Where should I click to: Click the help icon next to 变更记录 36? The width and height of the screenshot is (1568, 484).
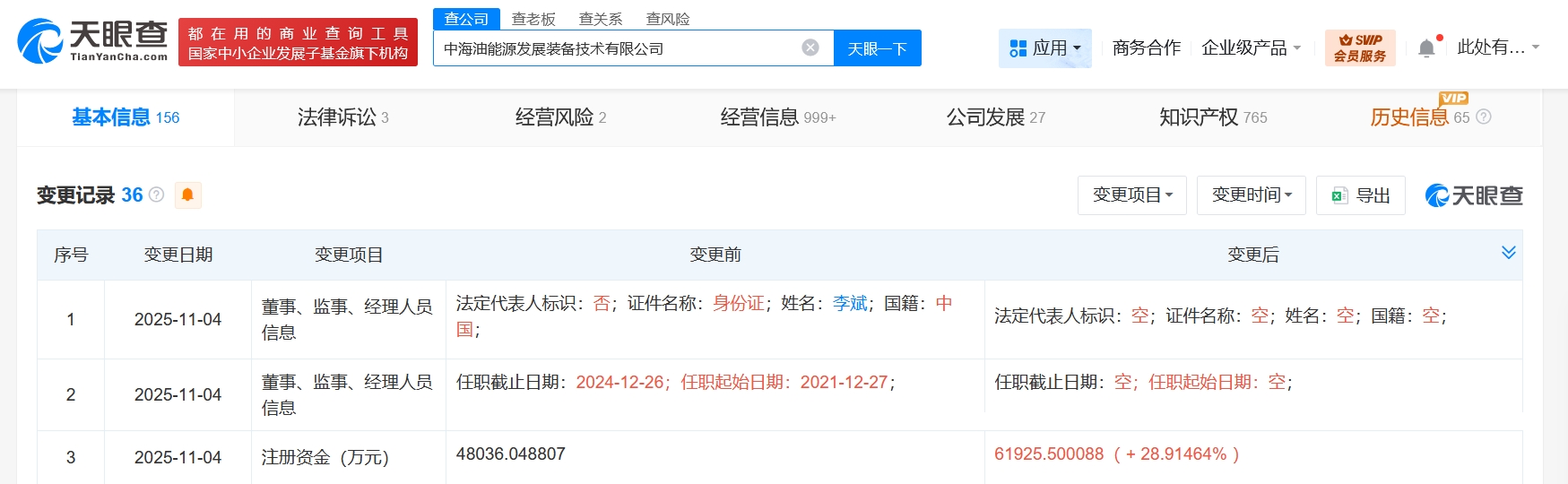pos(157,194)
